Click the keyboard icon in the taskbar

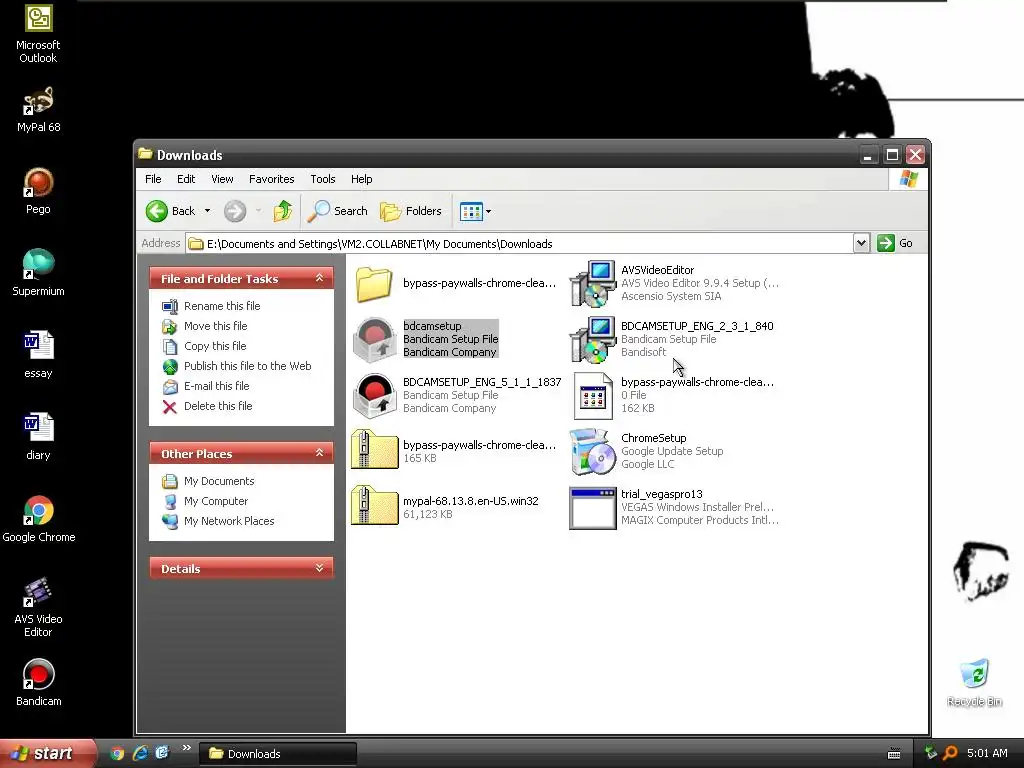pyautogui.click(x=894, y=754)
